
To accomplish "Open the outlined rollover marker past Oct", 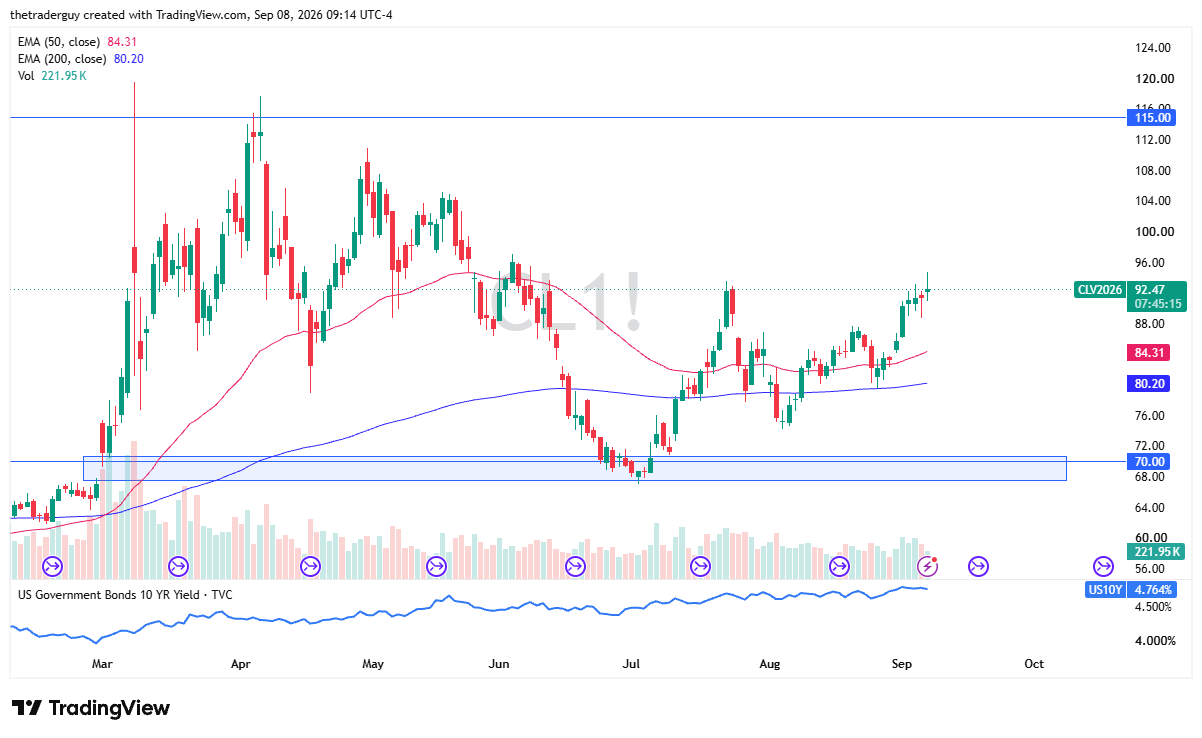I will point(1104,567).
